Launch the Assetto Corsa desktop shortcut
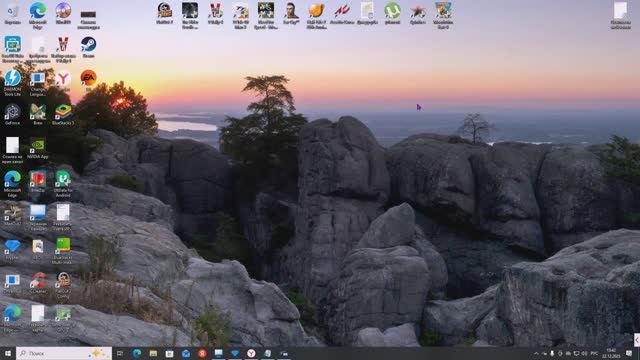Screen dimensions: 640x360 coord(342,13)
